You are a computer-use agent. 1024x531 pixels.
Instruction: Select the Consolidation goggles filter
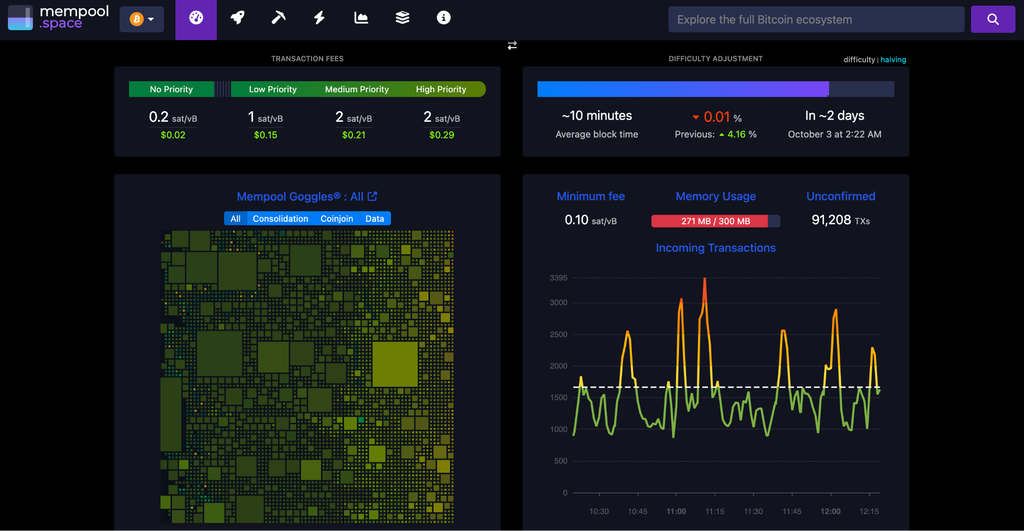click(x=280, y=219)
